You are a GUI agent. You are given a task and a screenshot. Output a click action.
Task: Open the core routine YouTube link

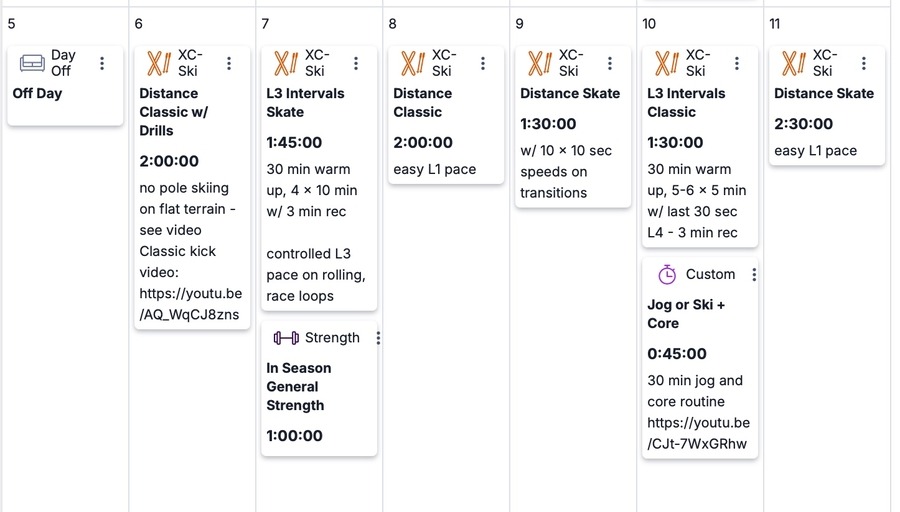[x=698, y=433]
